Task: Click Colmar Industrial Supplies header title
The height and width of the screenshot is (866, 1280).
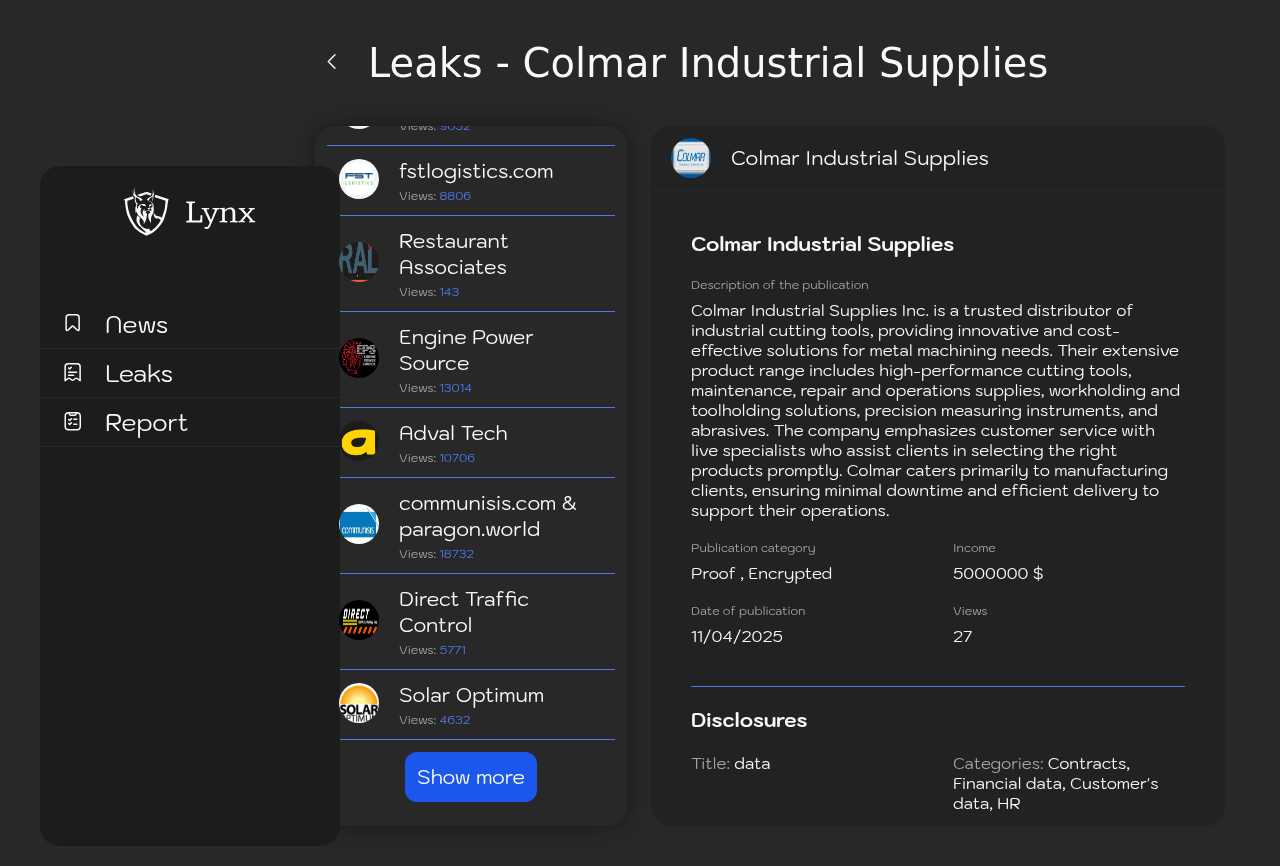Action: 860,158
